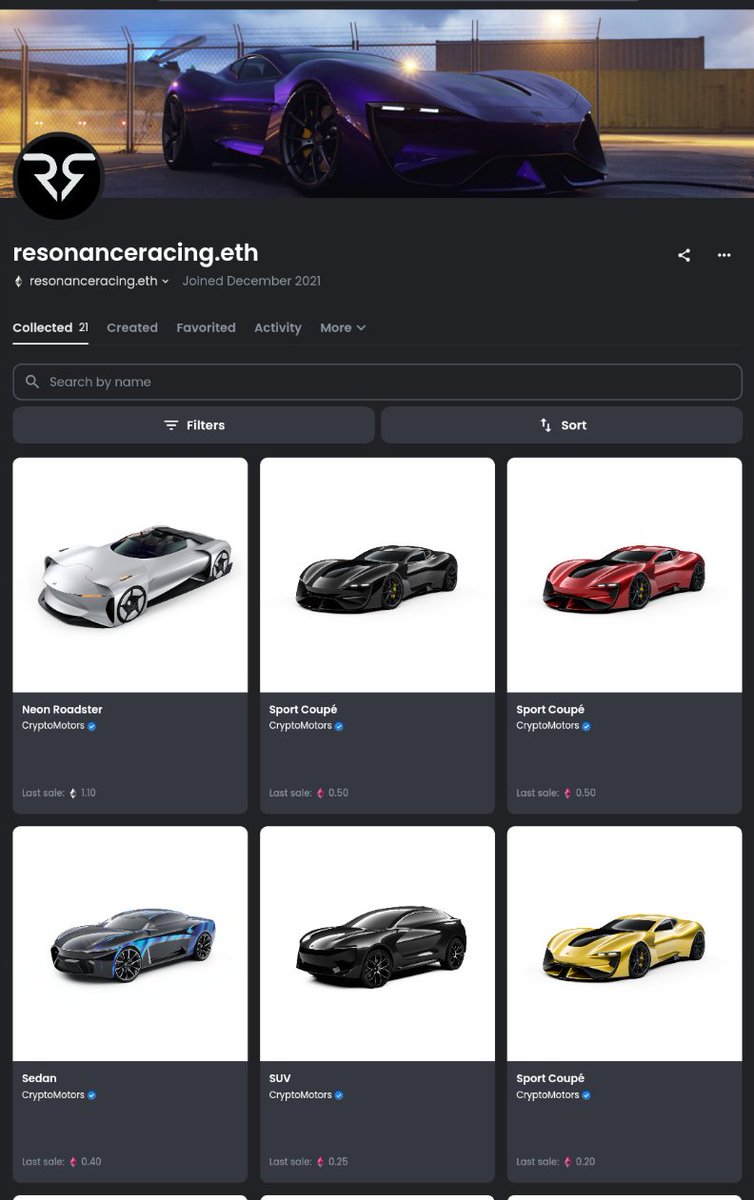This screenshot has width=754, height=1200.
Task: Open the Neon Roadster car image
Action: 130,575
